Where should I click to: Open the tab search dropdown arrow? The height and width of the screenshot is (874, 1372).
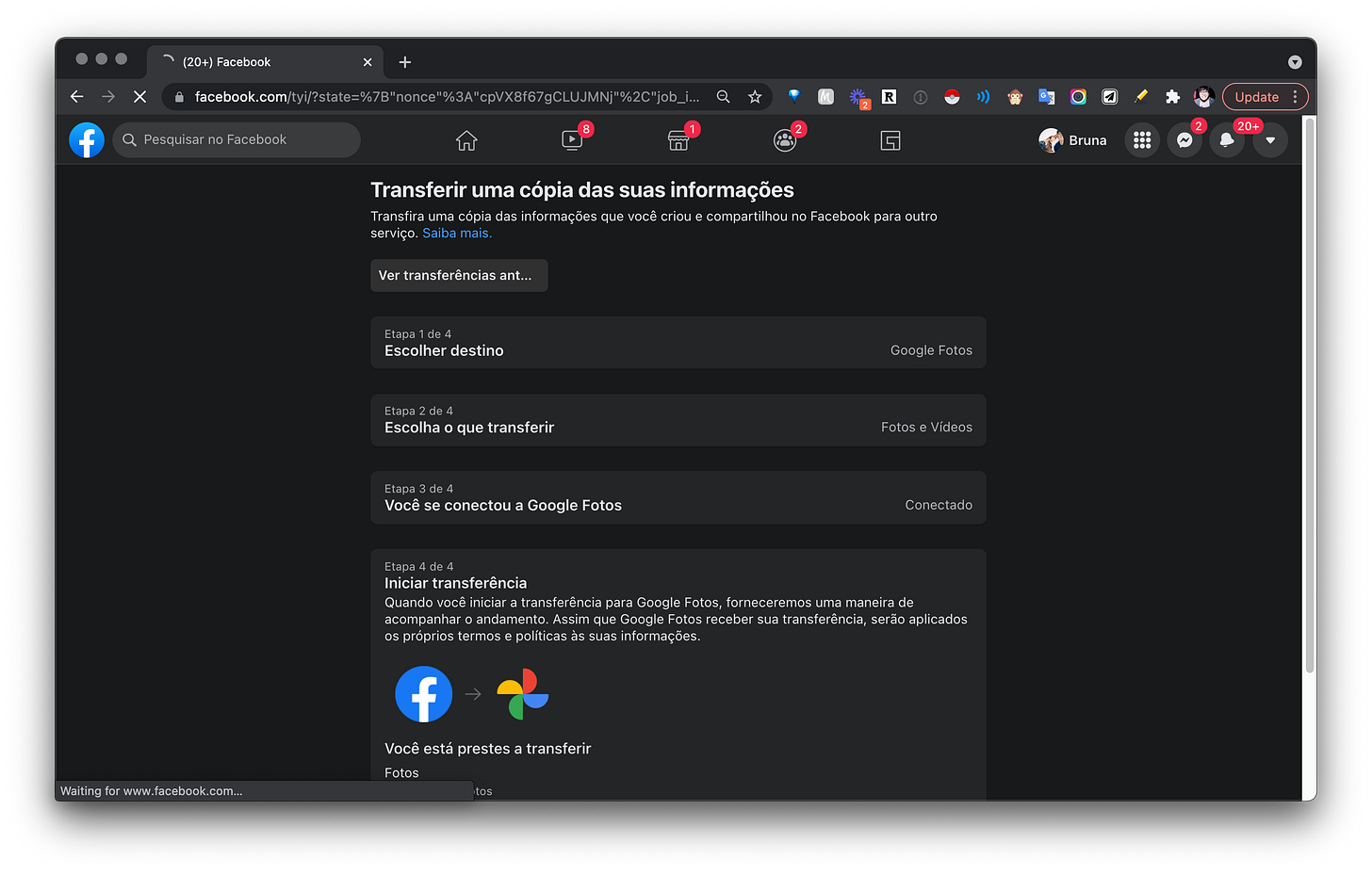coord(1295,62)
